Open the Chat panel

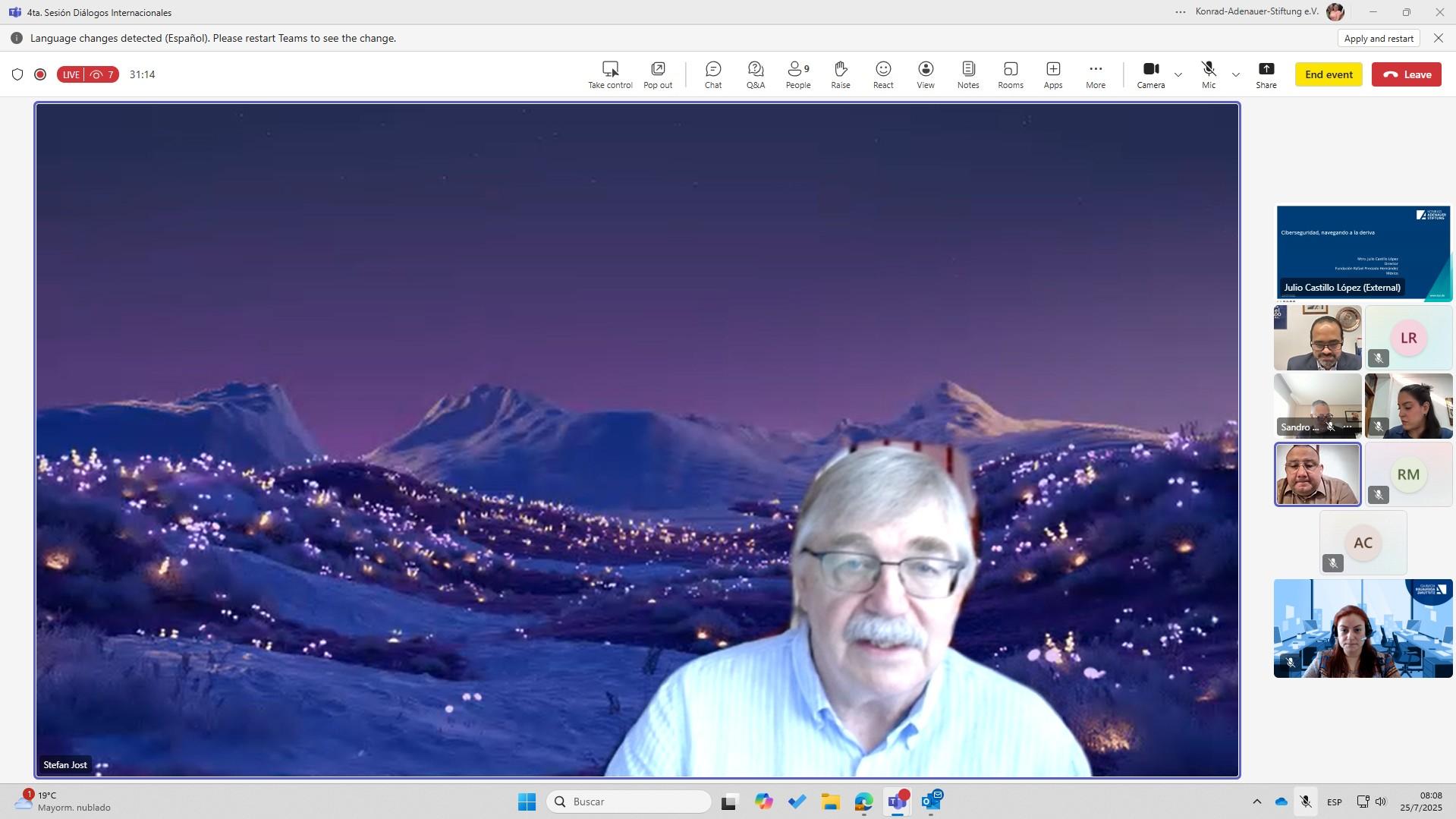(712, 74)
